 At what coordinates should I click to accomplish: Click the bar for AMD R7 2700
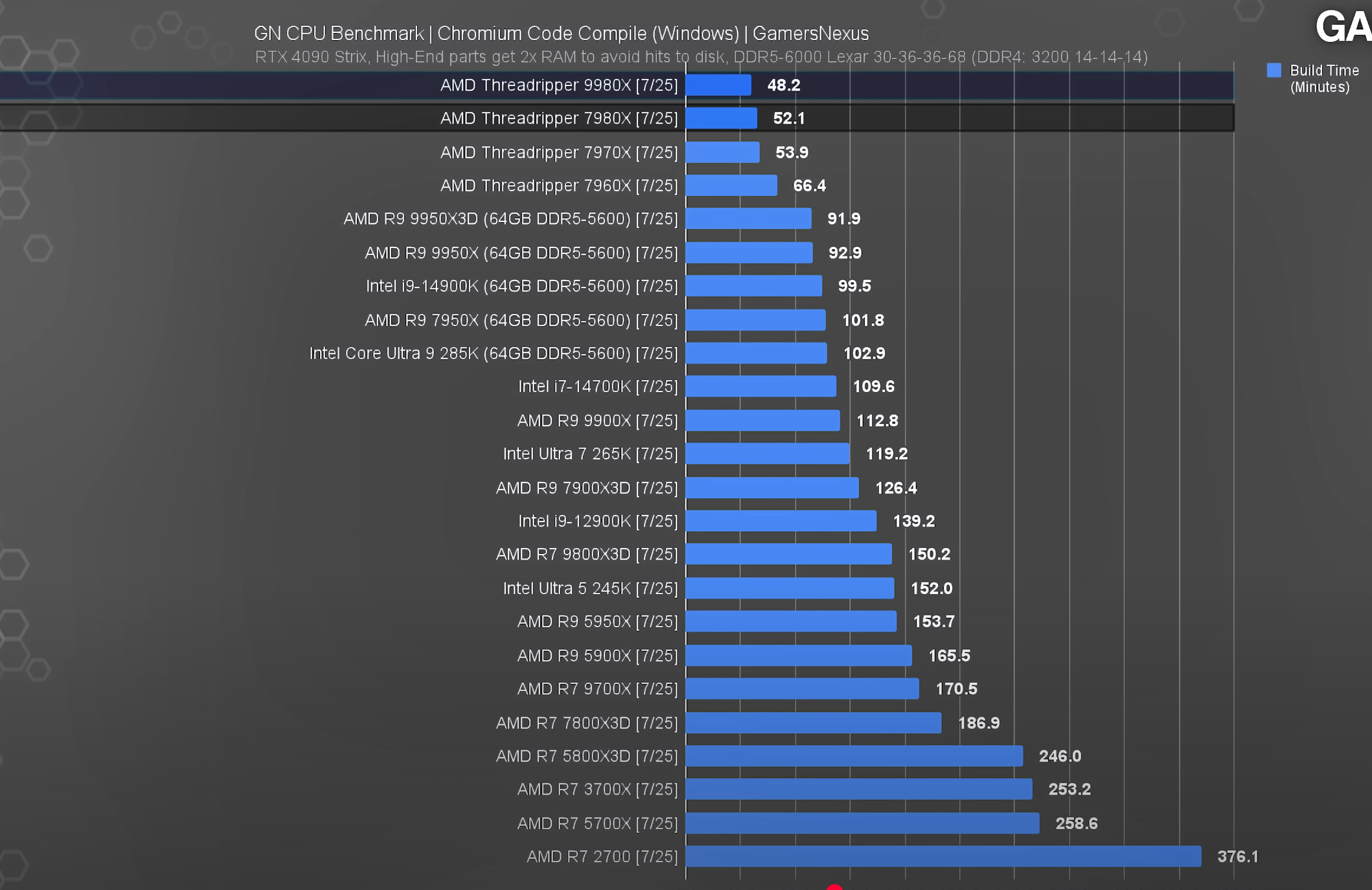(x=943, y=856)
